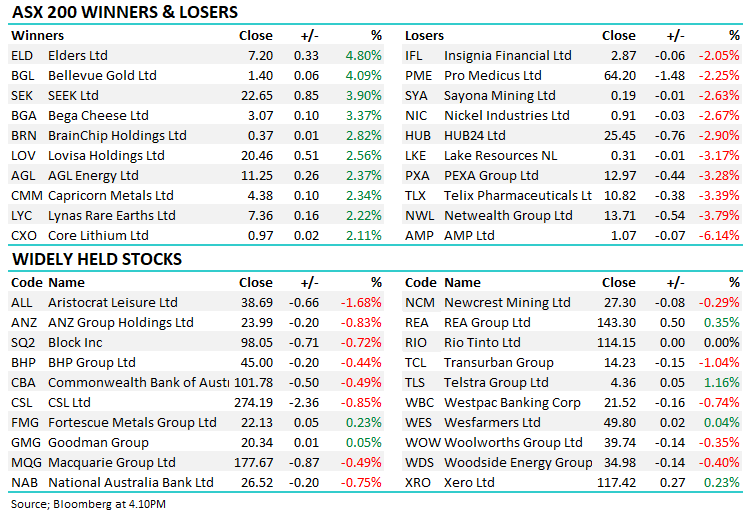Click the BHP Group Ltd name
The width and height of the screenshot is (748, 517).
click(x=91, y=363)
